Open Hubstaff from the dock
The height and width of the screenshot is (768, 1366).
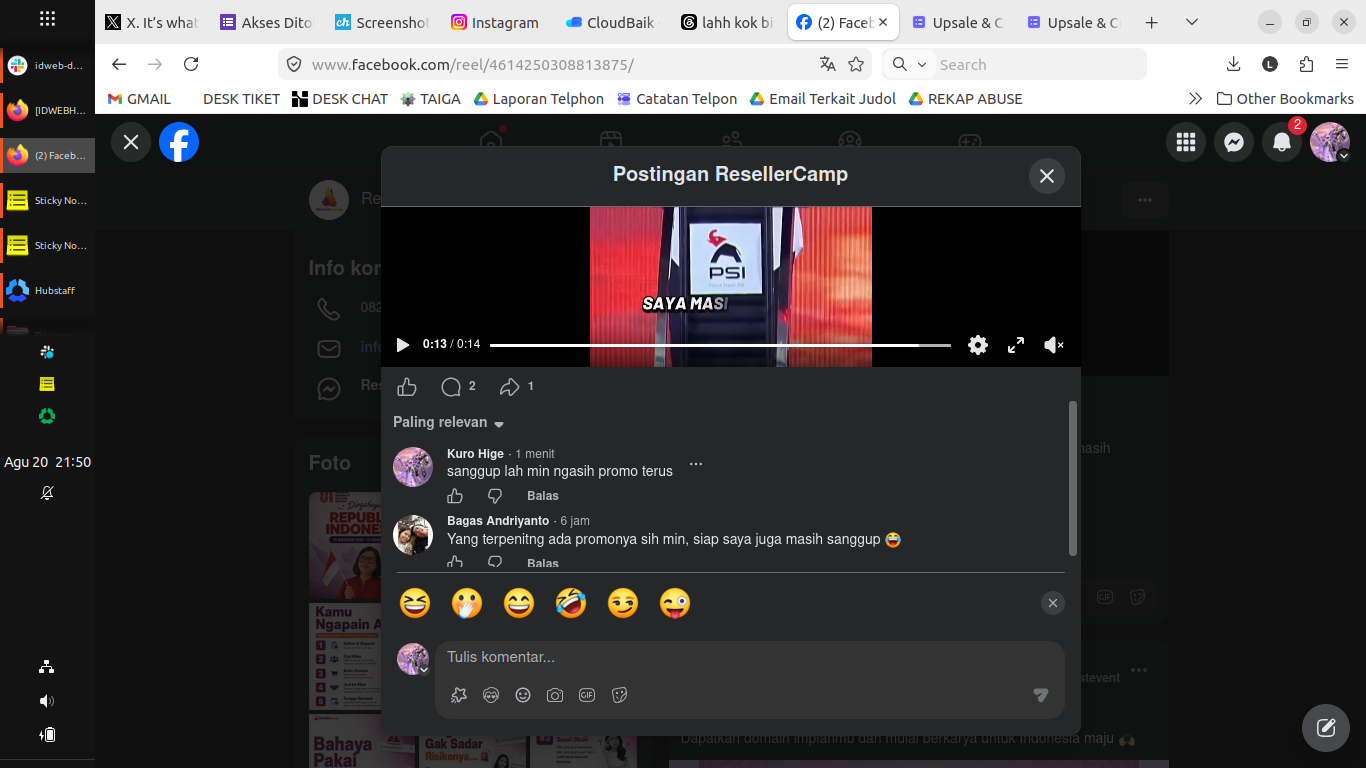tap(48, 291)
